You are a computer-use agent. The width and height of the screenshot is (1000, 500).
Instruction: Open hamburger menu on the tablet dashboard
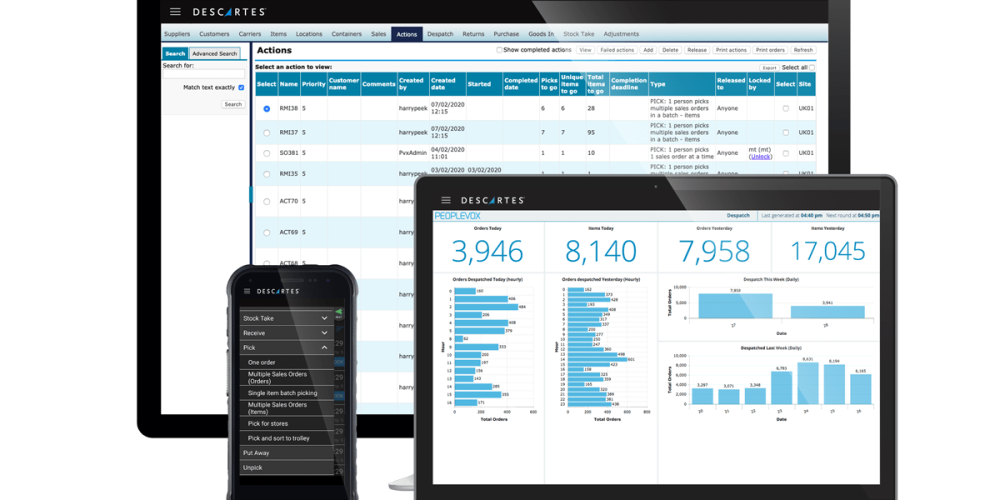pos(445,200)
